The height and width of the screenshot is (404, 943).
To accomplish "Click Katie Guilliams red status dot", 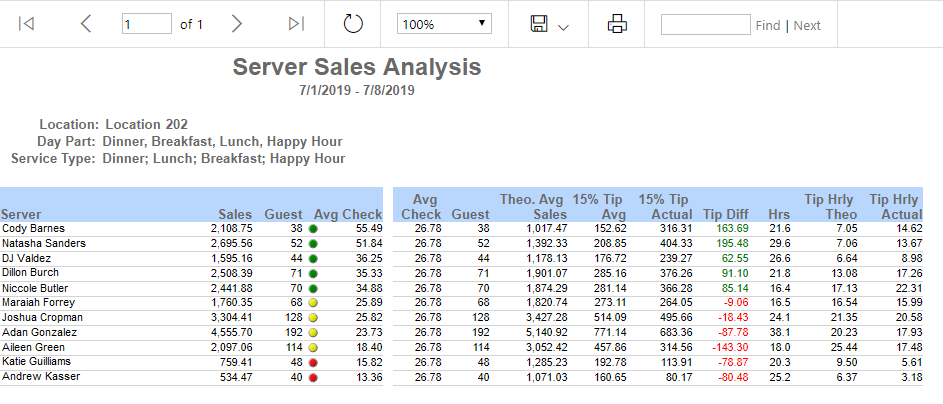I will tap(313, 363).
